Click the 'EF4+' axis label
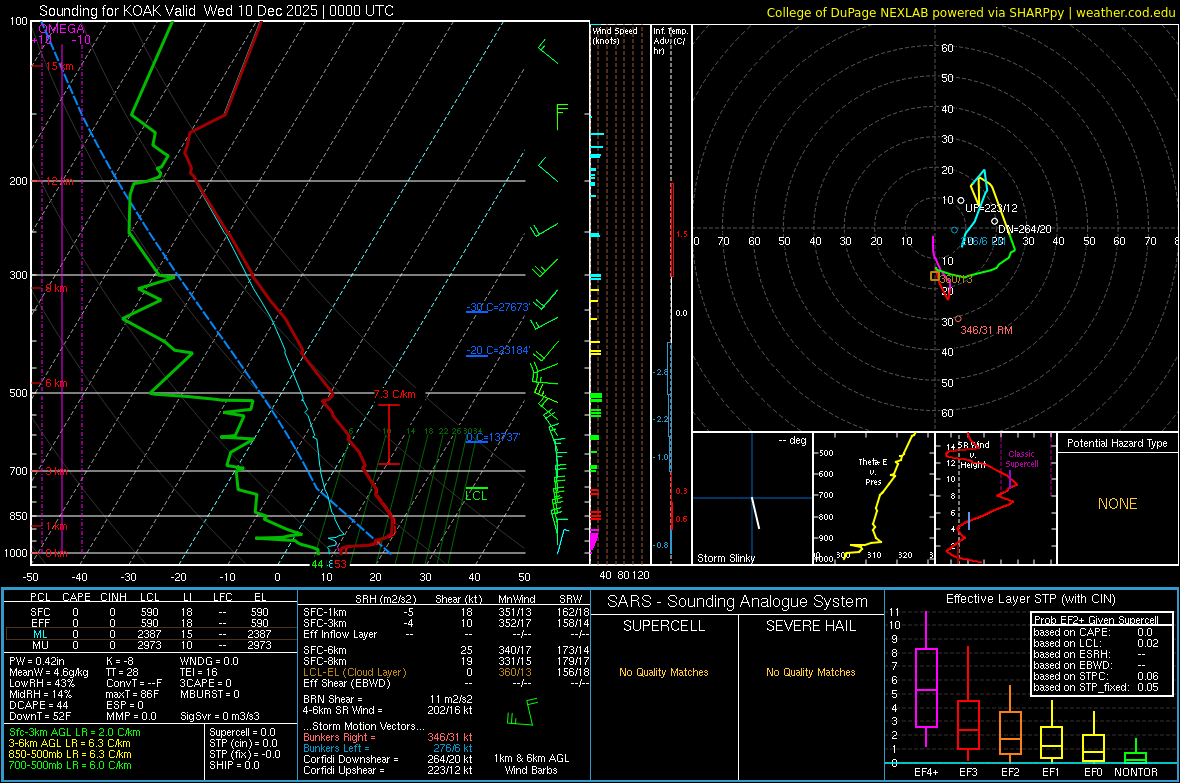1180x783 pixels. 926,772
